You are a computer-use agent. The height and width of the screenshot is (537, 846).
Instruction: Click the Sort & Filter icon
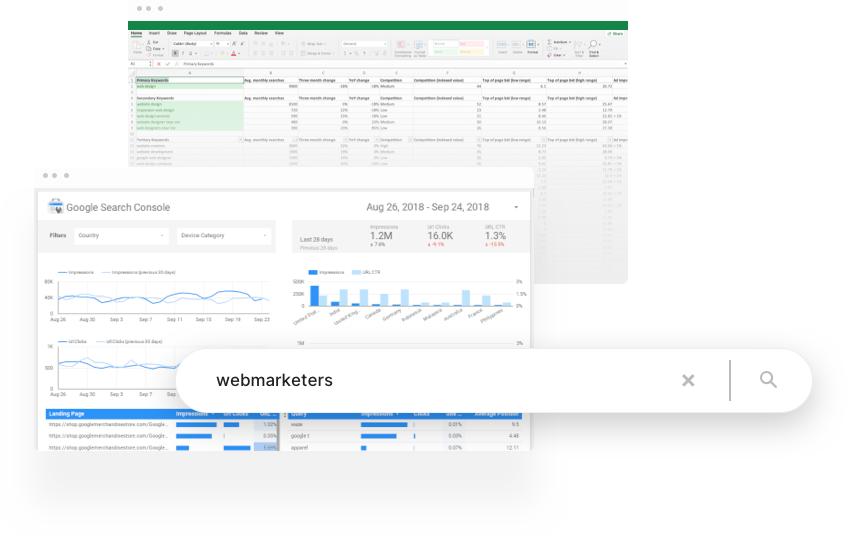tap(579, 47)
